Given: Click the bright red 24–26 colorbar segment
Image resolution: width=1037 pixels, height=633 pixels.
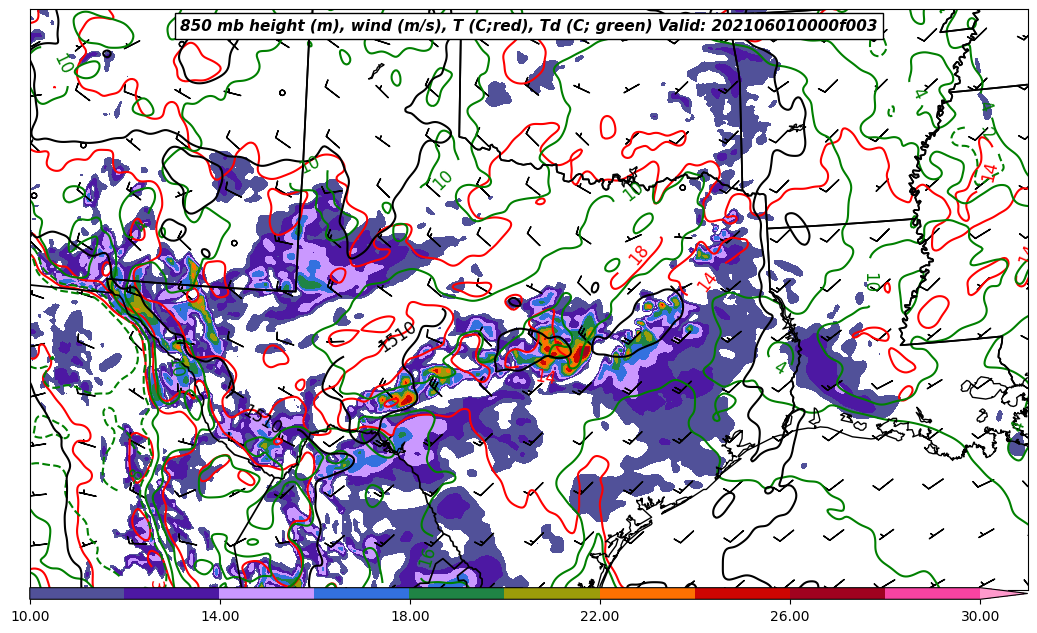Looking at the screenshot, I should (742, 593).
